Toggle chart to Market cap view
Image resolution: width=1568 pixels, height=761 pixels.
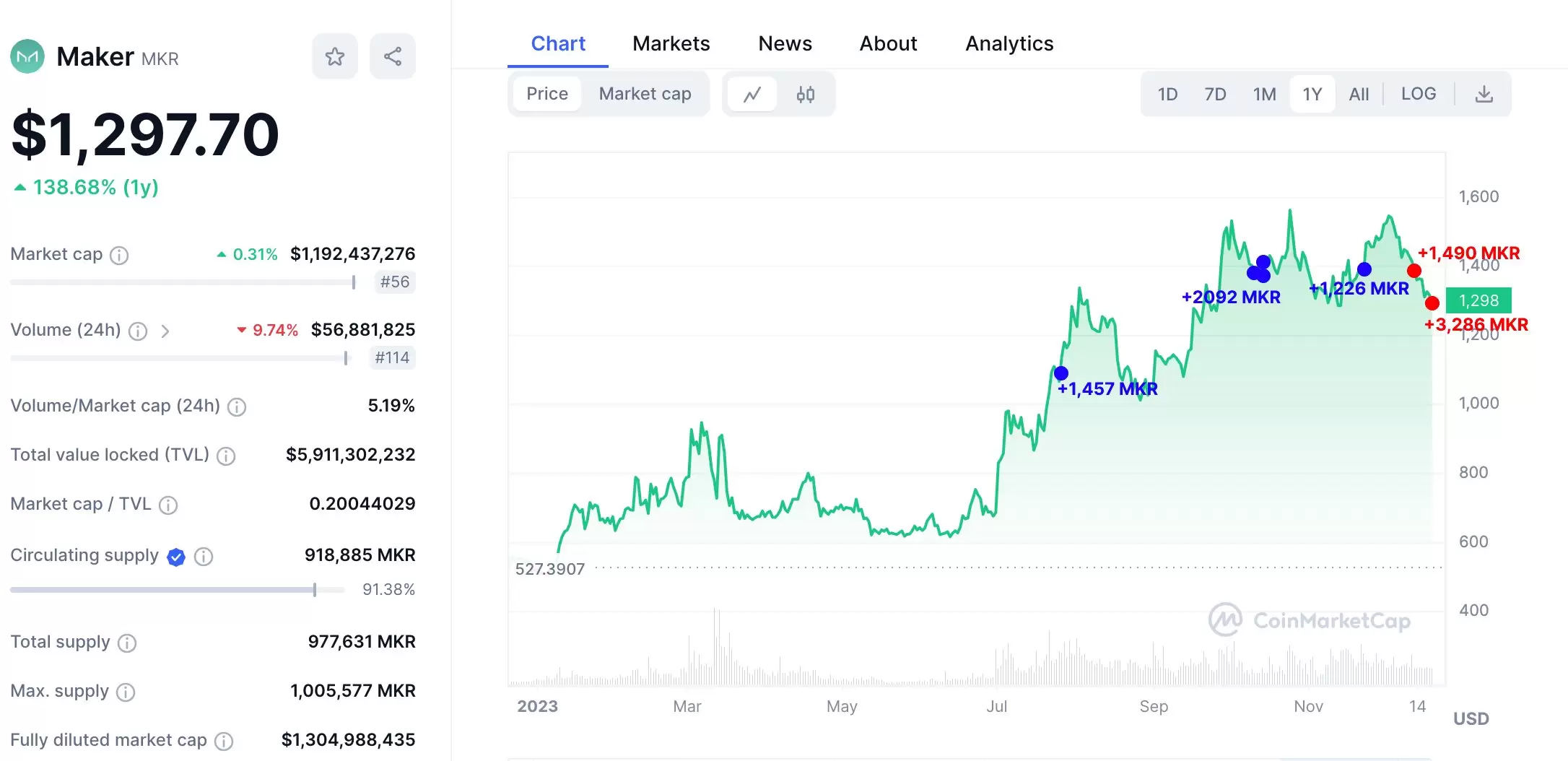coord(645,94)
